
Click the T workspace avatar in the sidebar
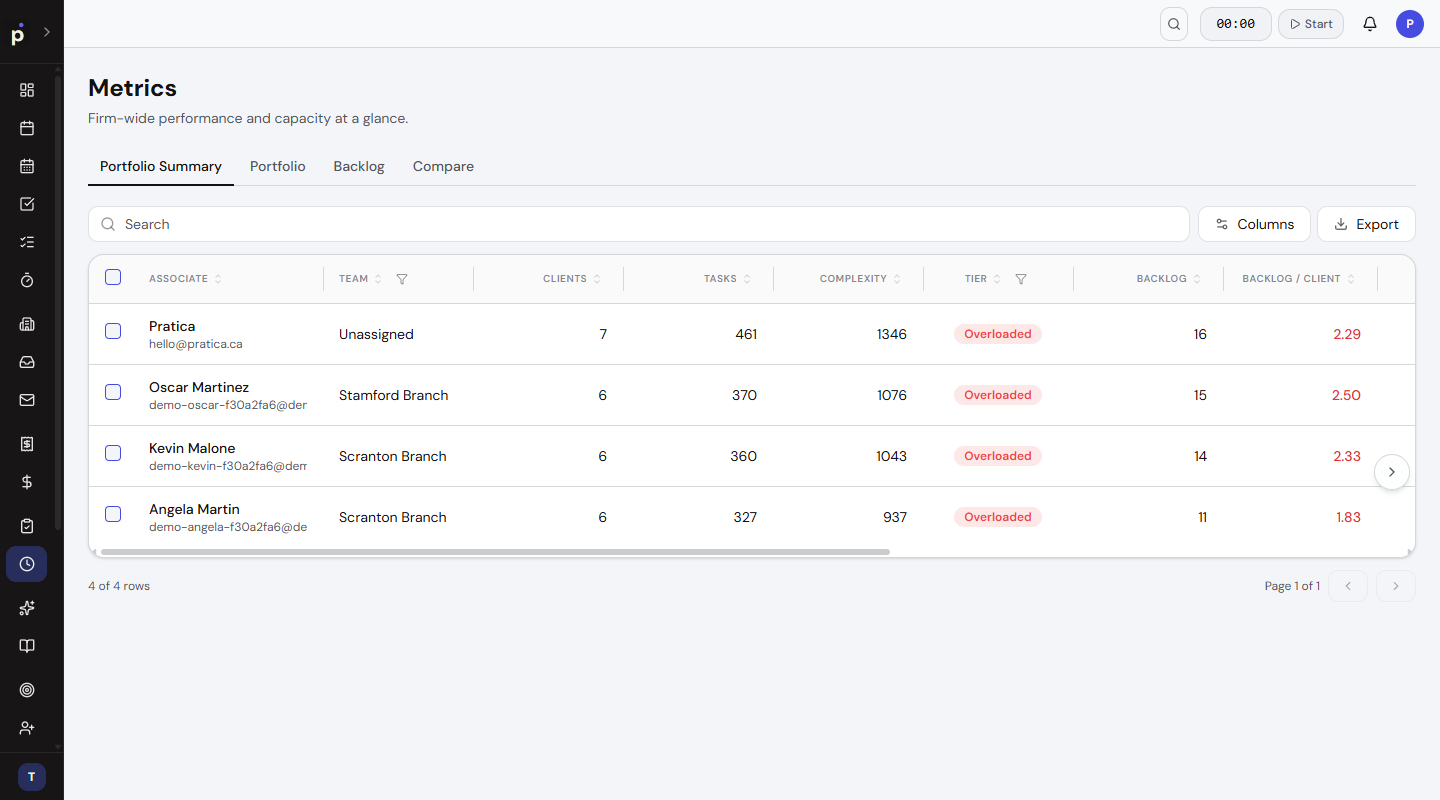(x=32, y=777)
